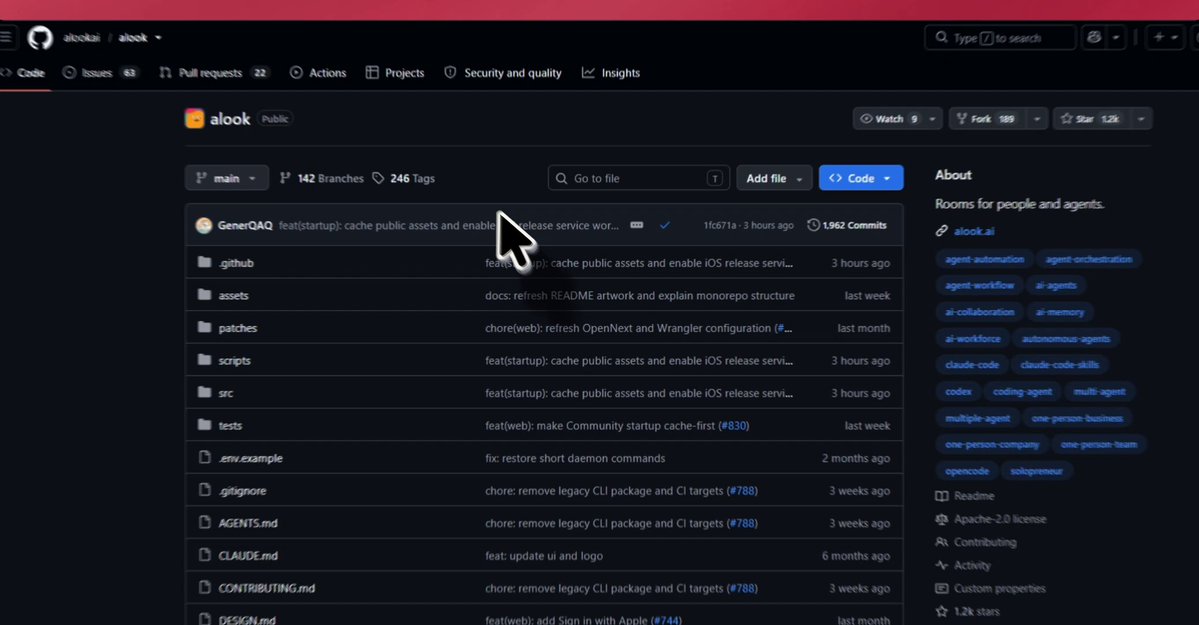Click the alook repository avatar icon
The height and width of the screenshot is (625, 1199).
[194, 119]
